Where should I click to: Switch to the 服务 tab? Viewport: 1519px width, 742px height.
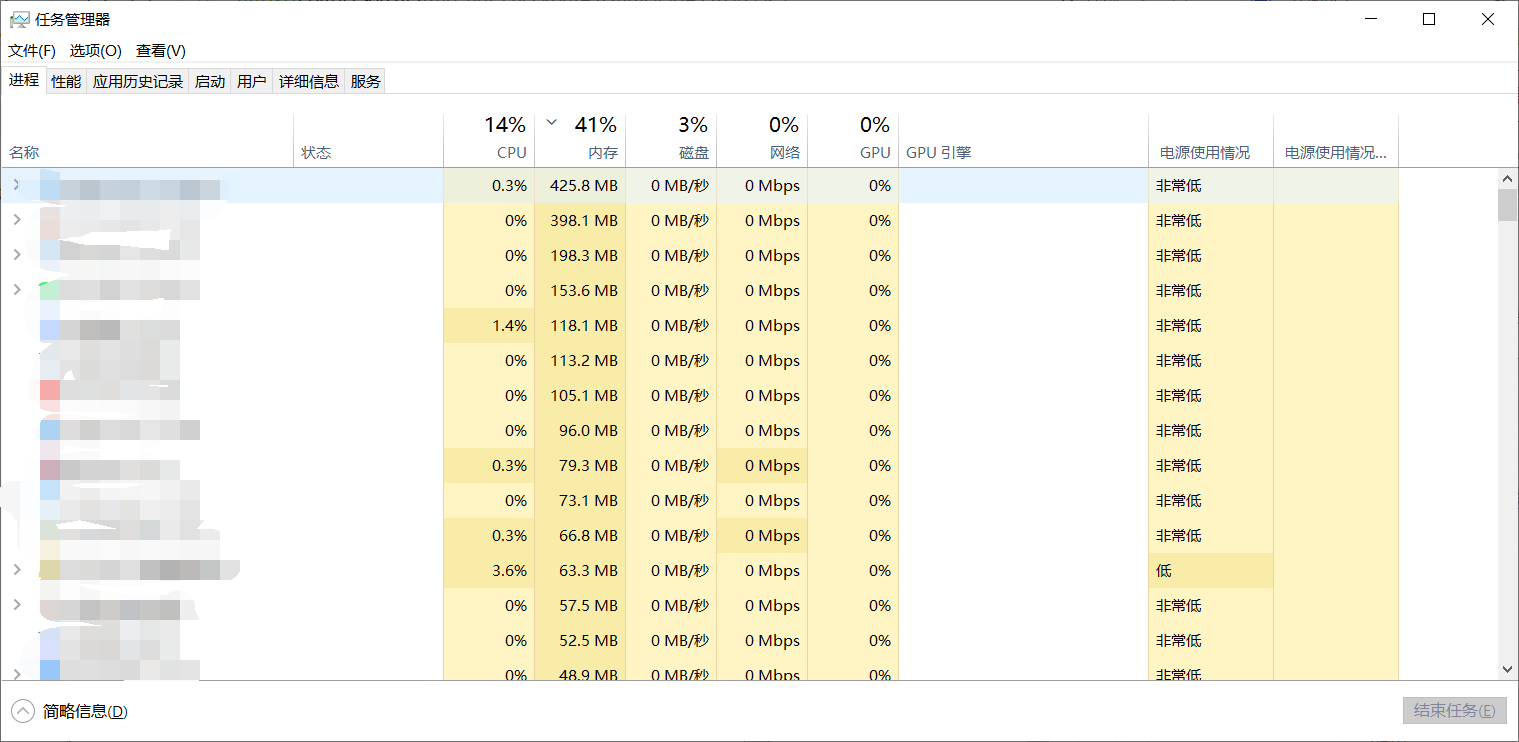366,82
